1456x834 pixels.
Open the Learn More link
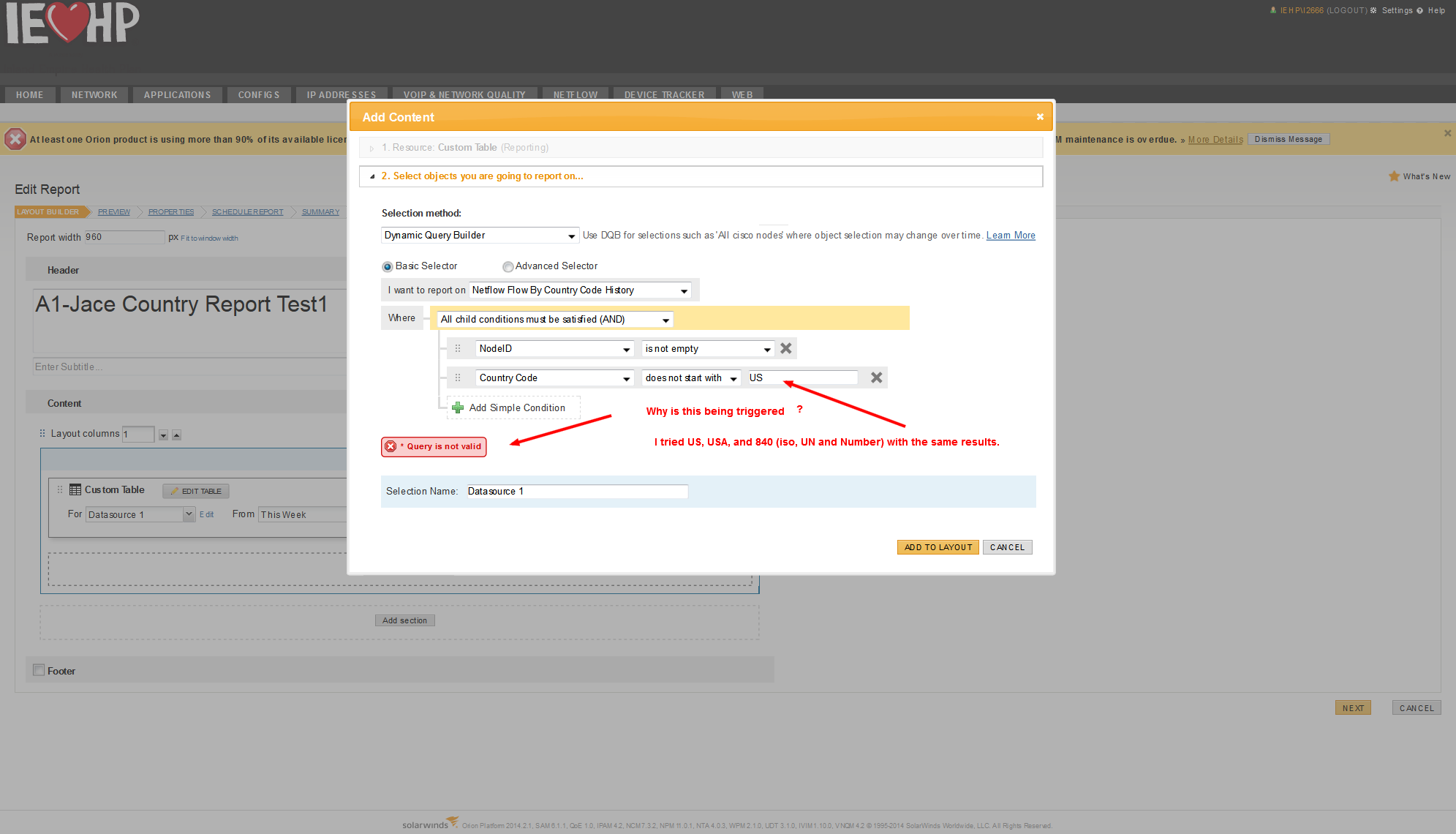[x=1010, y=236]
